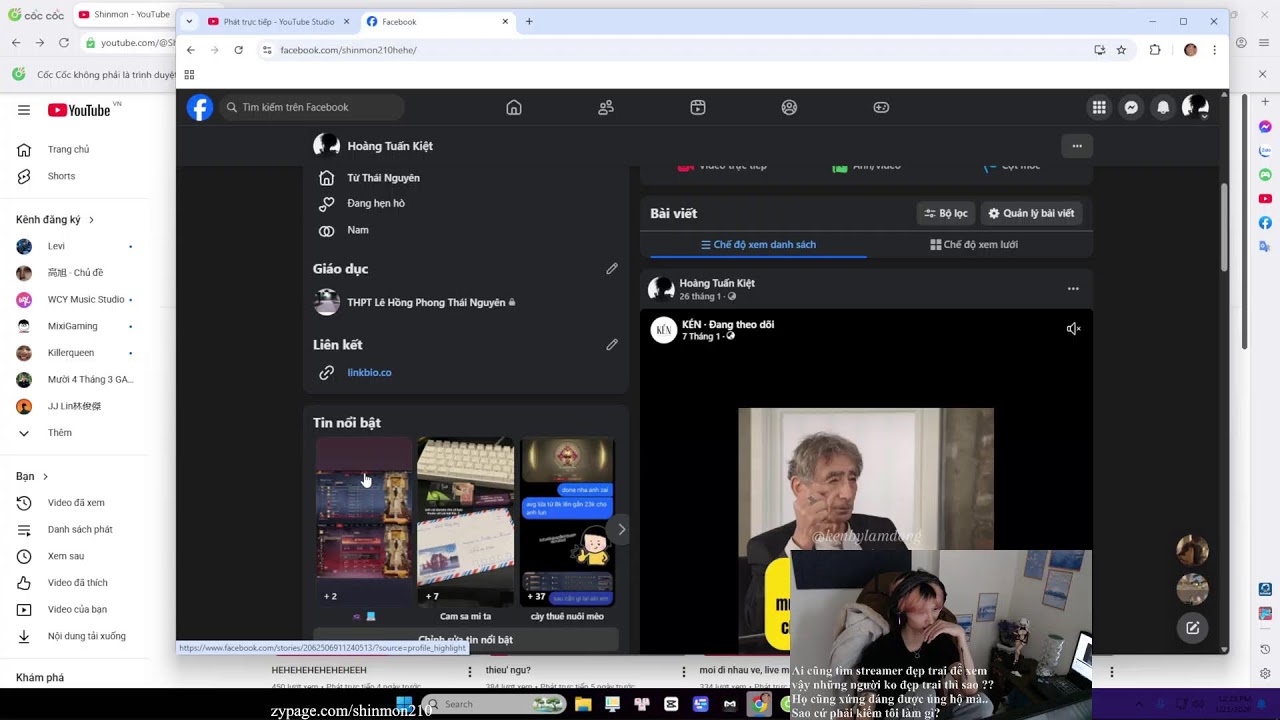Open the Facebook grid menu icon
1280x720 pixels.
(1099, 107)
